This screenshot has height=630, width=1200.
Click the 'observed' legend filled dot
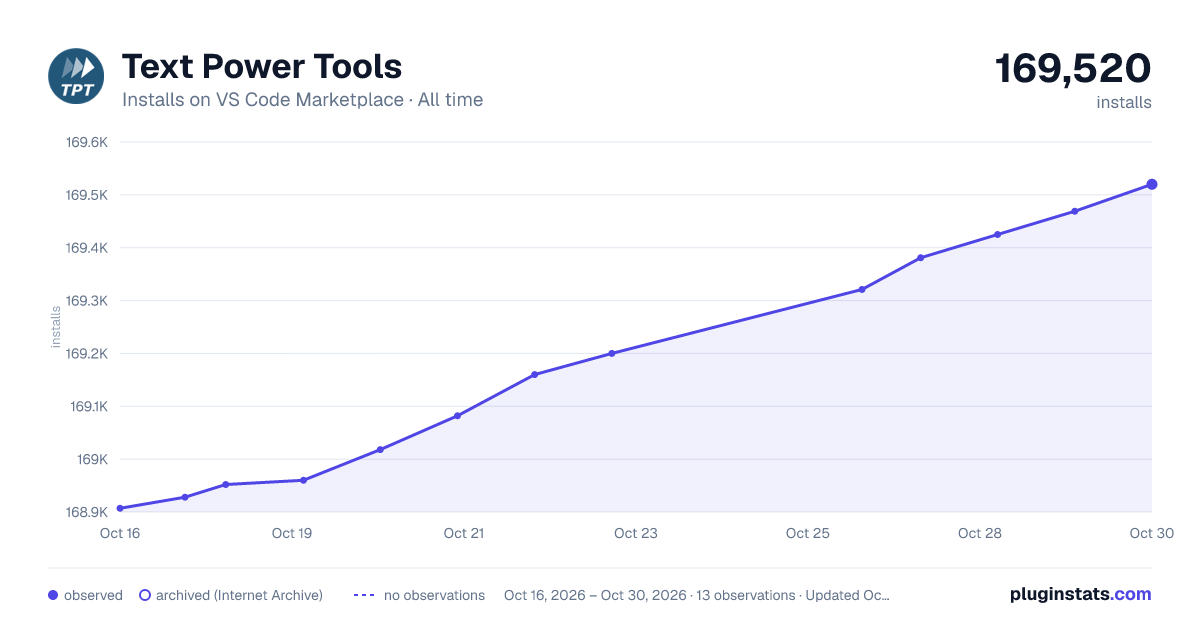tap(53, 595)
